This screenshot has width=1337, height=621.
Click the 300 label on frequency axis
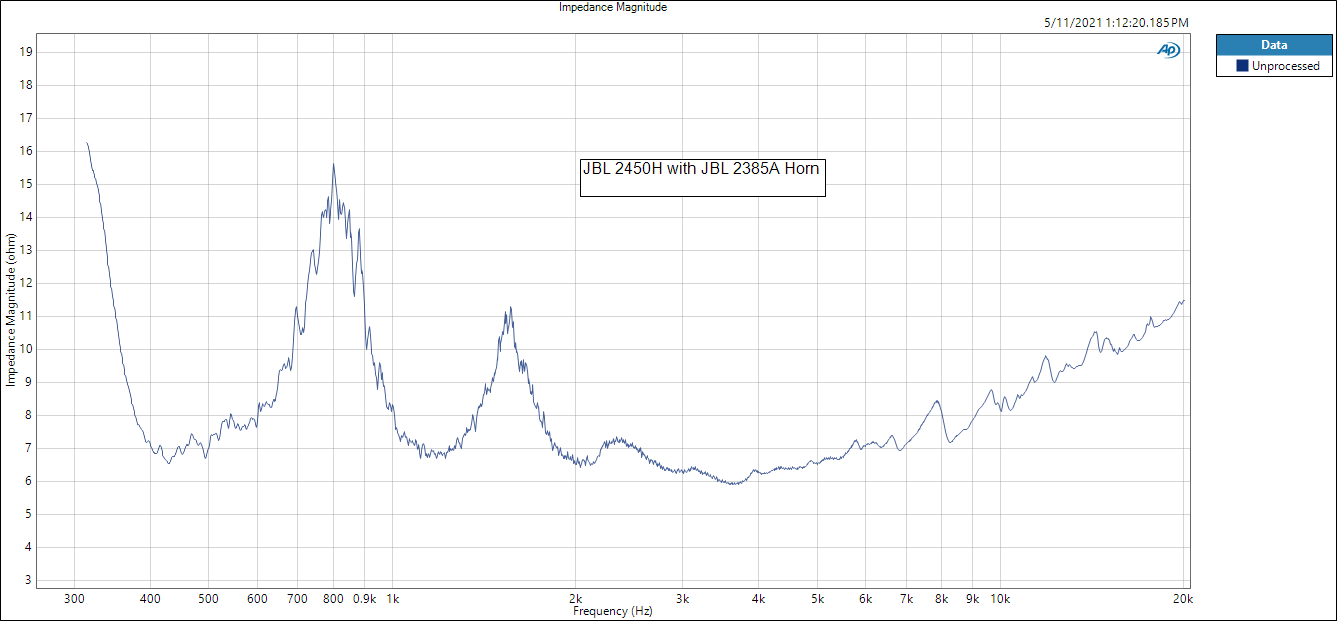(x=73, y=599)
